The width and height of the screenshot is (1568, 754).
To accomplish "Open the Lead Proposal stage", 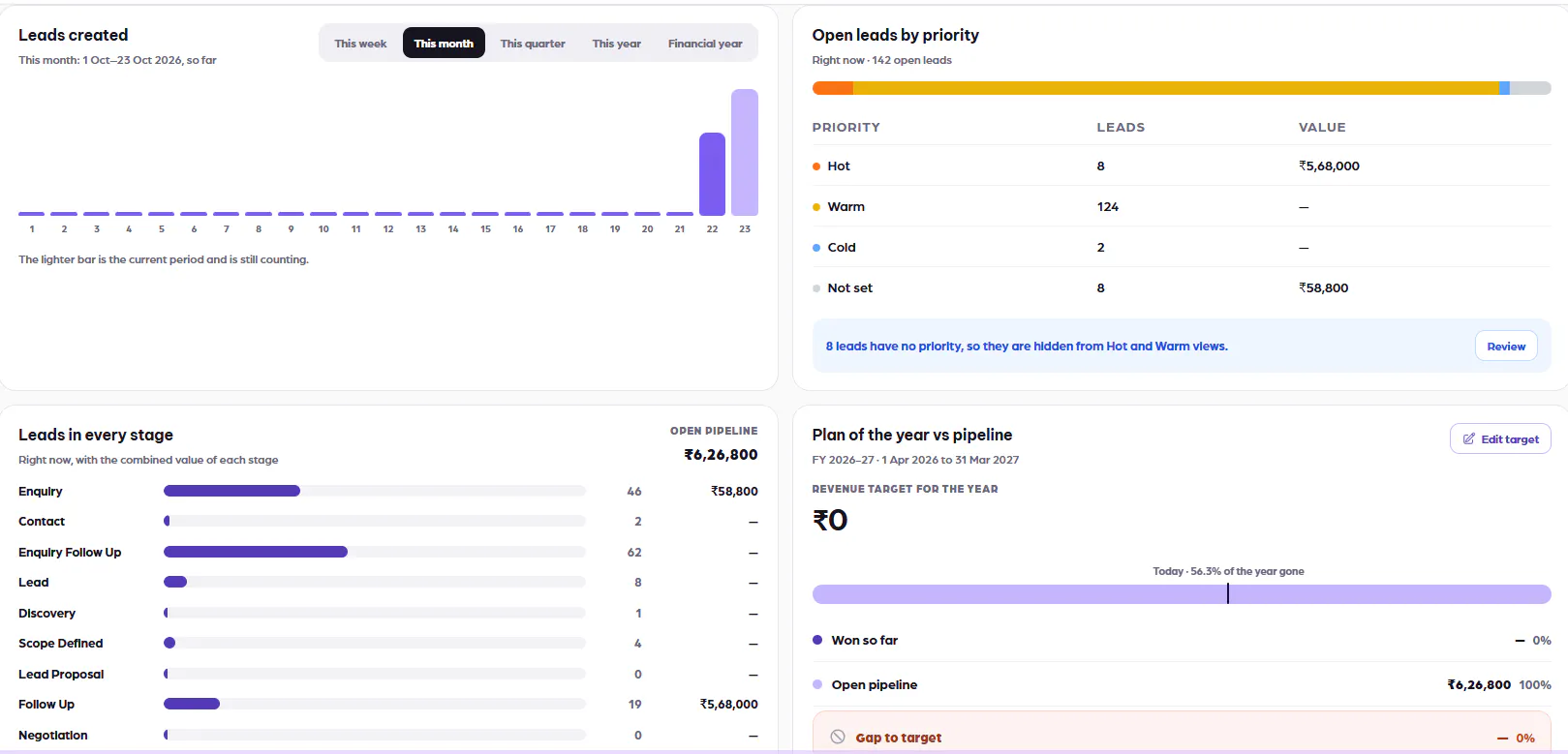I will [388, 674].
